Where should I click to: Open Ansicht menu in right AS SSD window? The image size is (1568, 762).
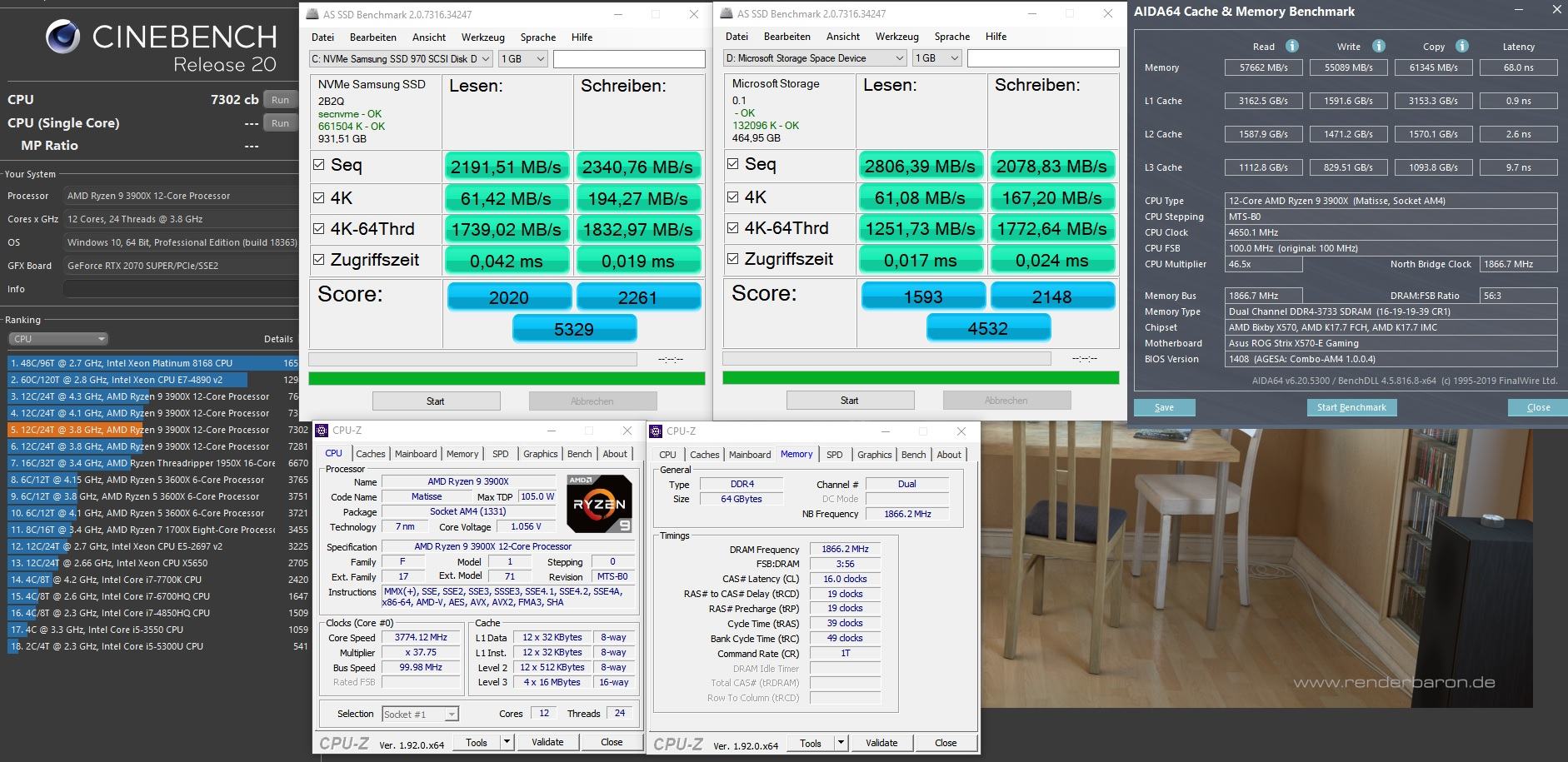(842, 37)
